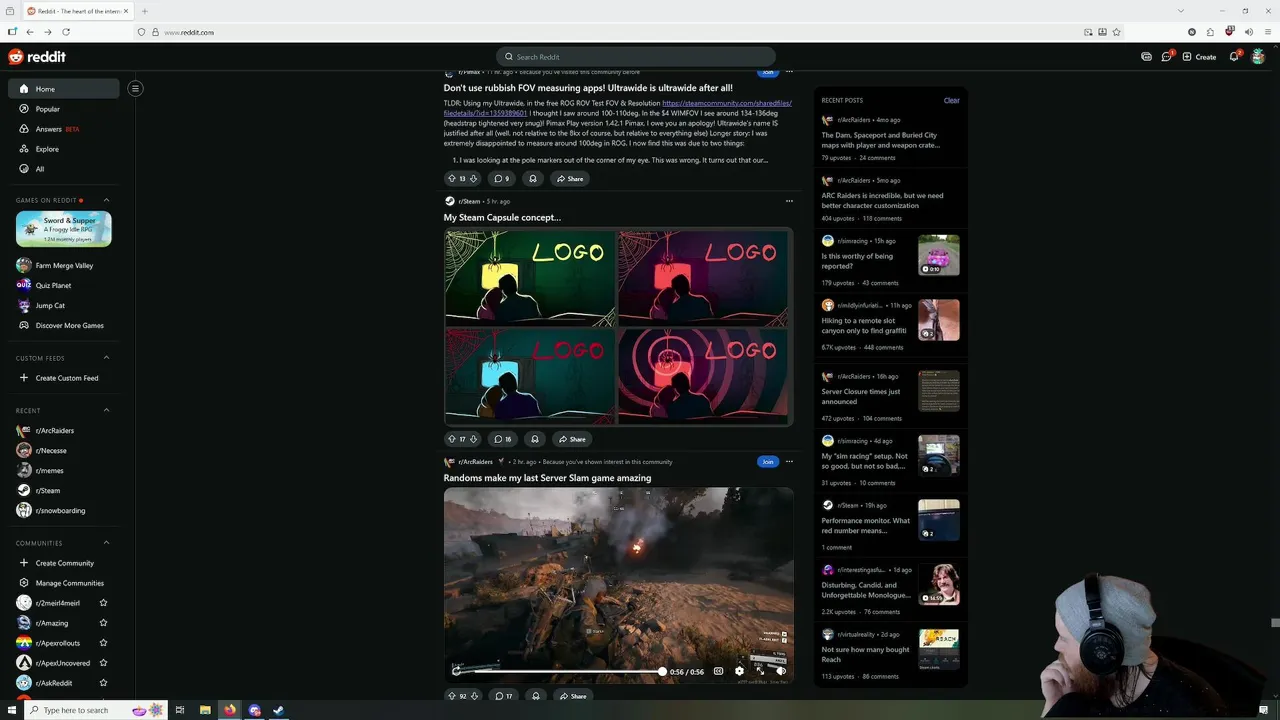Open Create Custom Feed
The image size is (1280, 720).
64,378
